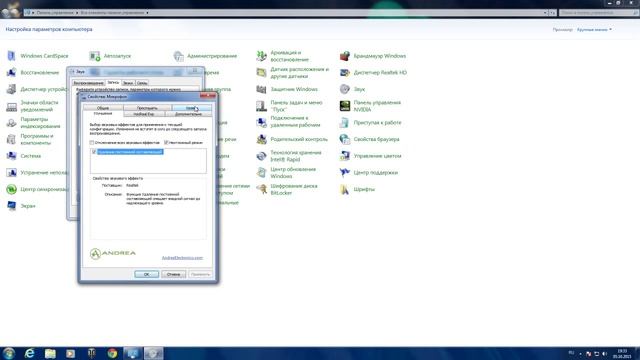Open Панель управления NVIDIA item
The height and width of the screenshot is (360, 640).
click(371, 106)
